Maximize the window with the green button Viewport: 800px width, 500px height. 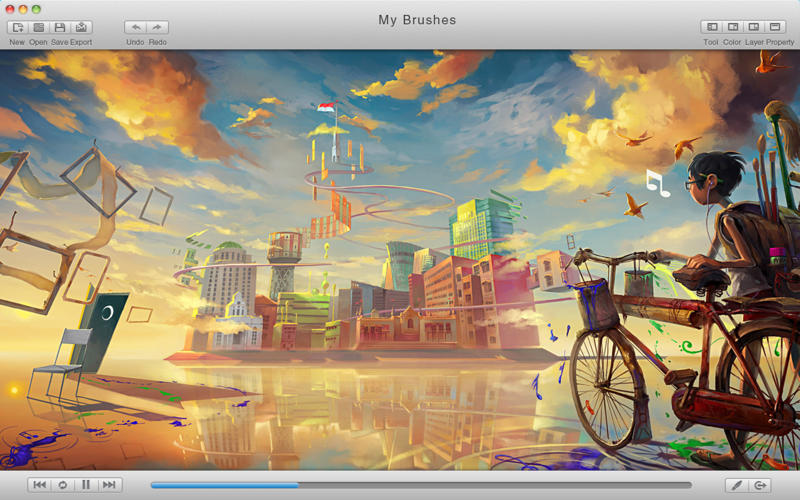(x=36, y=9)
